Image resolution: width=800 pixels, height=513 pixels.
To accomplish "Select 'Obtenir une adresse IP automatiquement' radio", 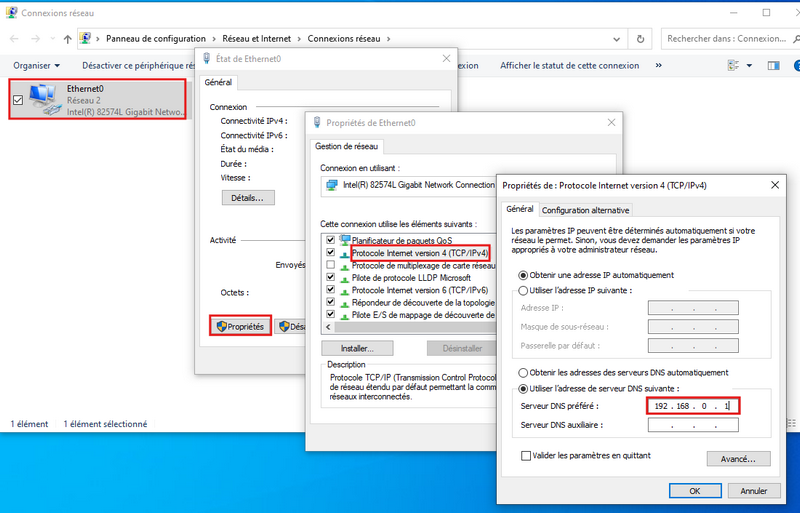I will [522, 275].
